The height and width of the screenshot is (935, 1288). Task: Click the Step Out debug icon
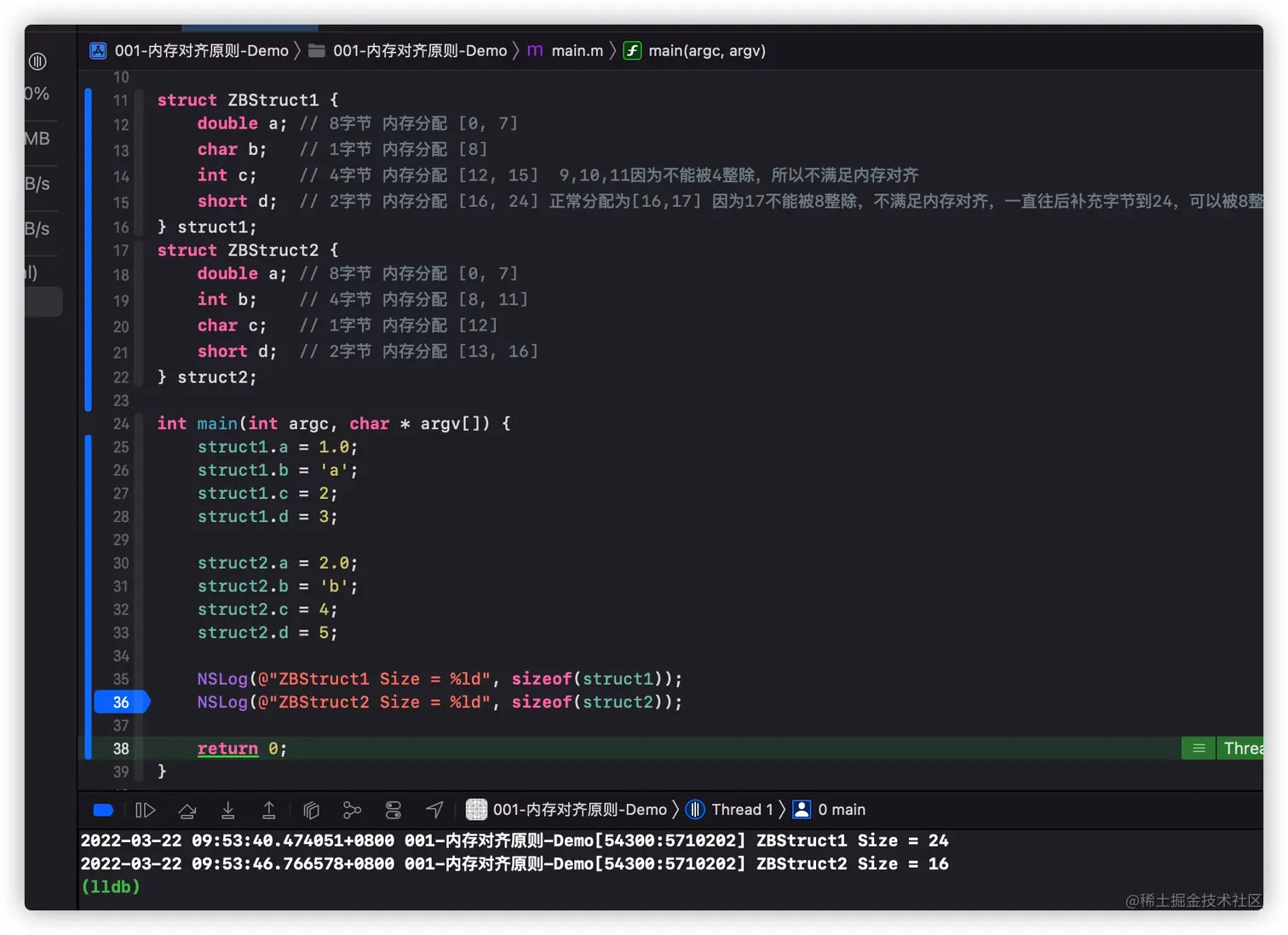[269, 810]
